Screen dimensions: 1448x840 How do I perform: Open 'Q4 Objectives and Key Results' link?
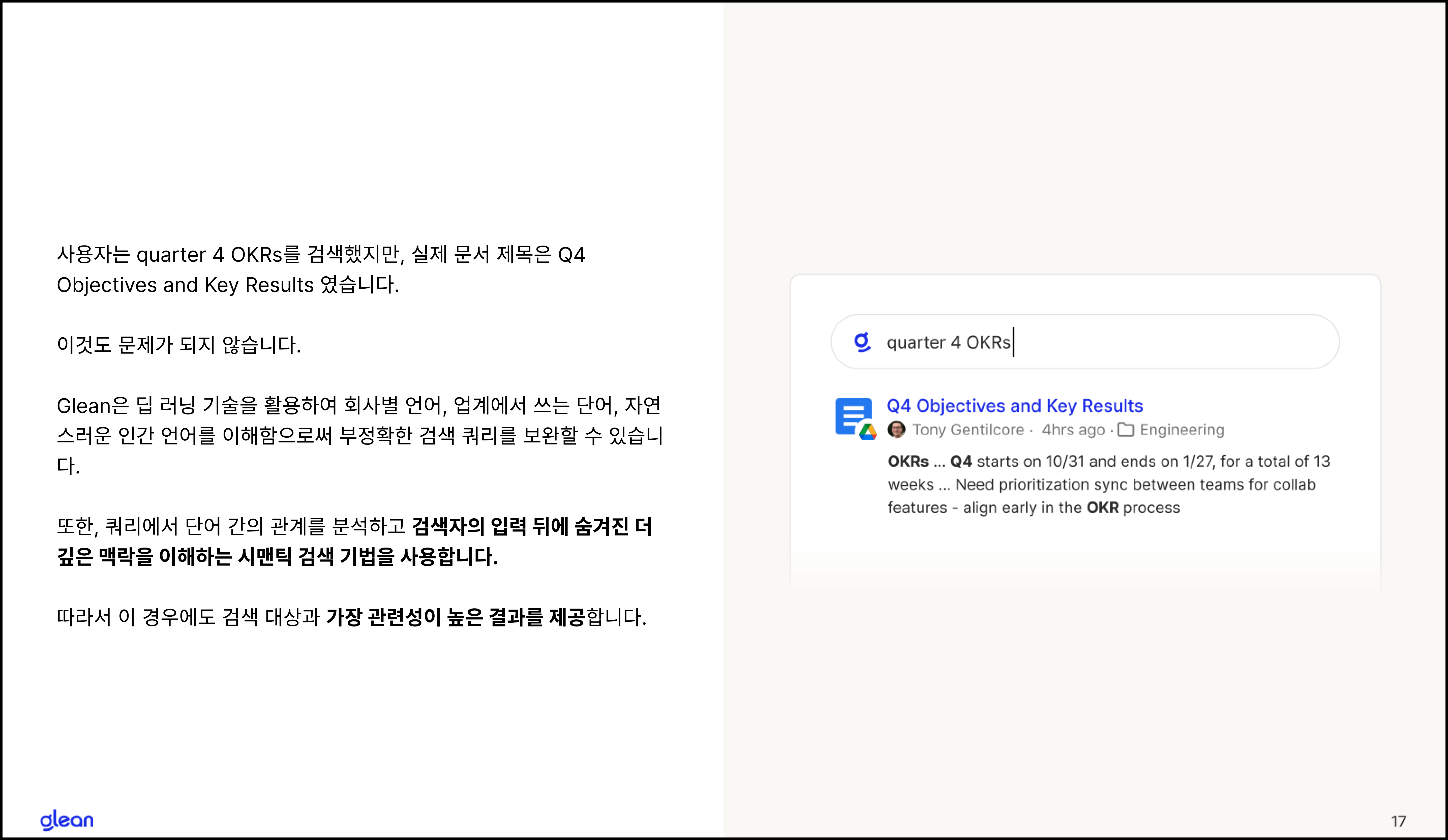coord(1014,406)
